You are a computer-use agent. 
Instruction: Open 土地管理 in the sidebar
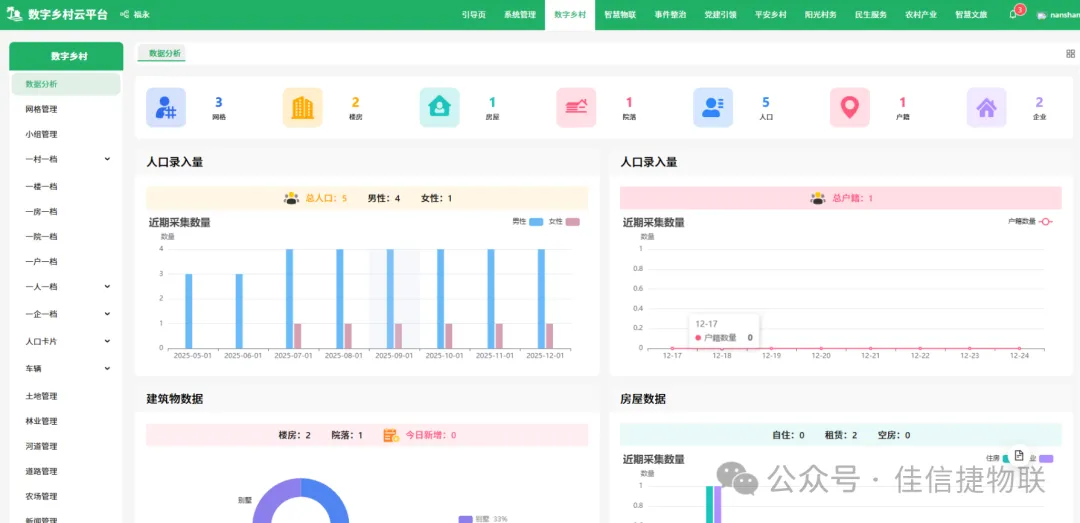click(x=66, y=396)
